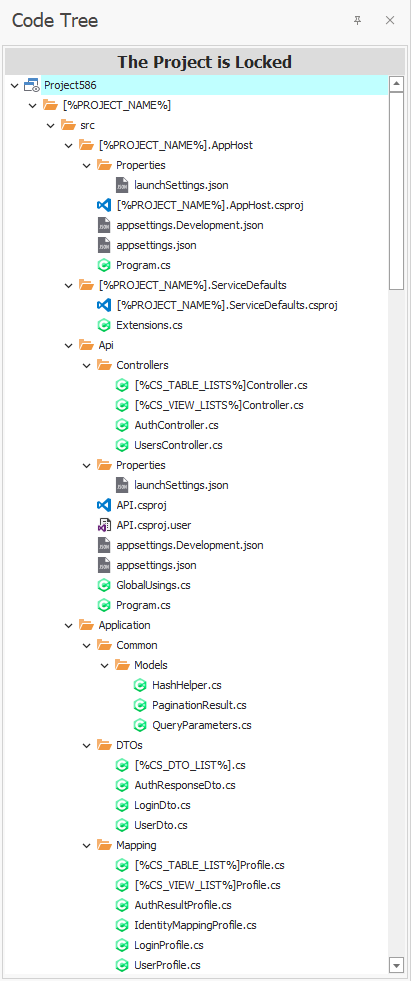Select IdentityMappingProfile.cs item
This screenshot has height=981, width=411.
(x=195, y=925)
